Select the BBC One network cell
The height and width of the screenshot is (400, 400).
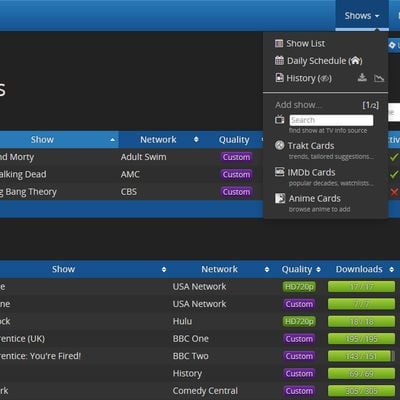tap(191, 339)
